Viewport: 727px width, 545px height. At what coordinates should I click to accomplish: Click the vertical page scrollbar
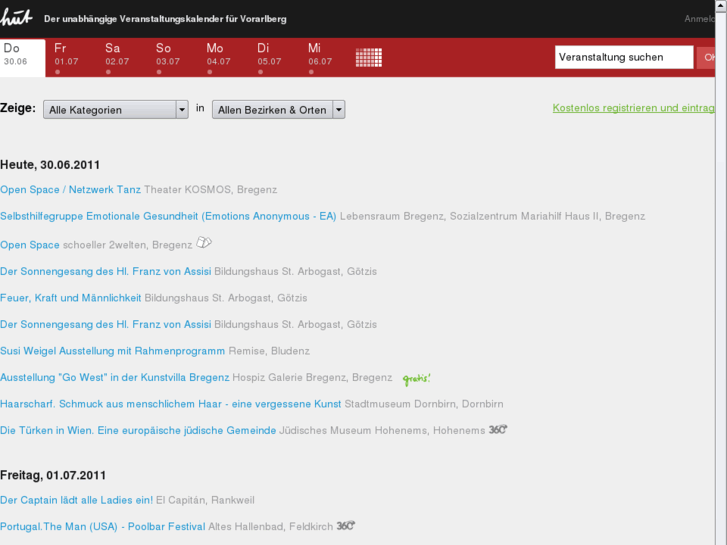click(721, 272)
